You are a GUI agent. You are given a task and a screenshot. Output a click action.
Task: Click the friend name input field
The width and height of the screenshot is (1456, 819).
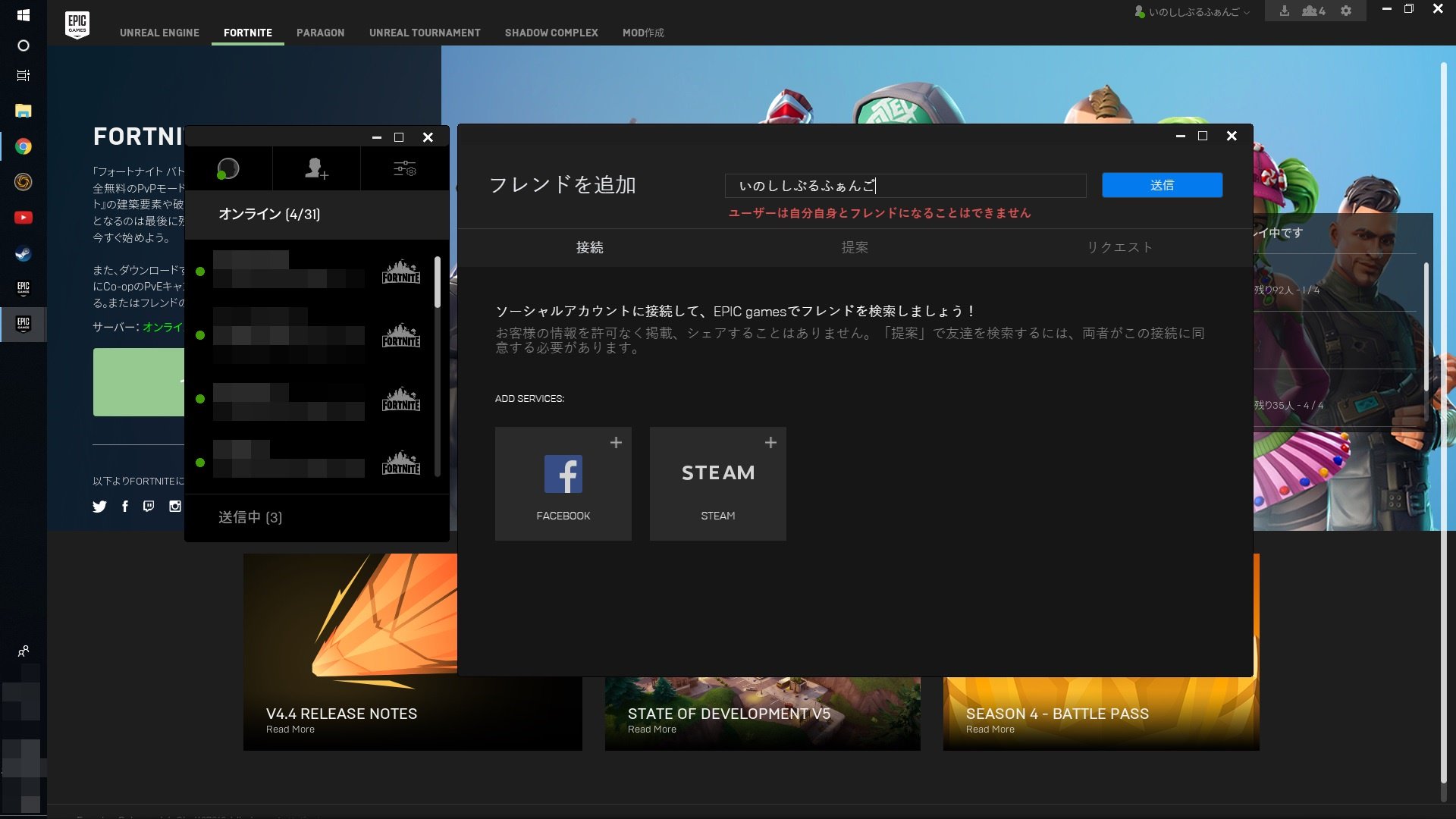pyautogui.click(x=905, y=186)
